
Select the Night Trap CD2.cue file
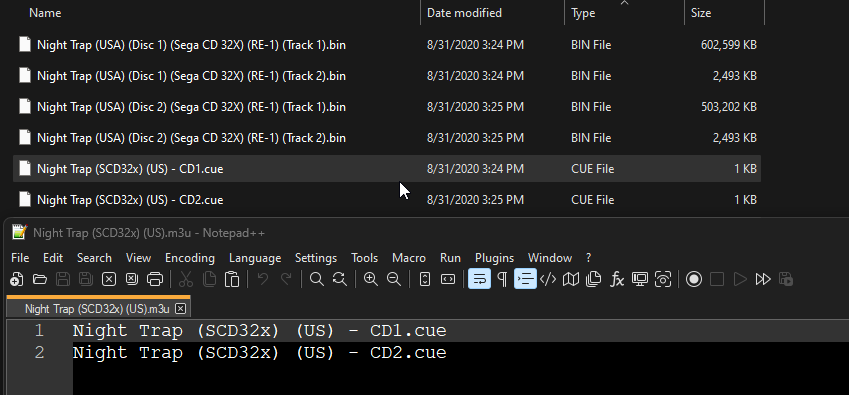(x=387, y=200)
